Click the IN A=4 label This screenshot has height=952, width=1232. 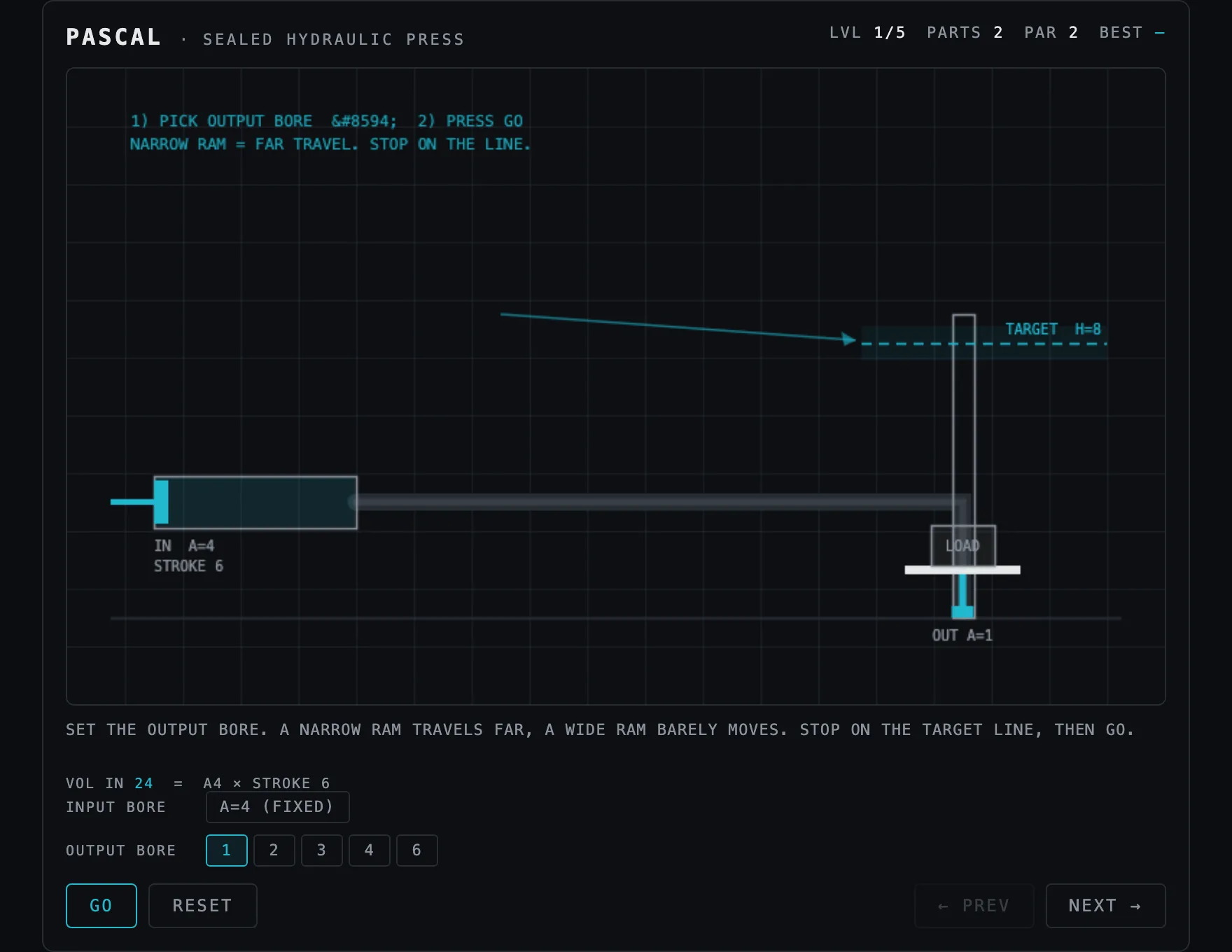tap(184, 545)
